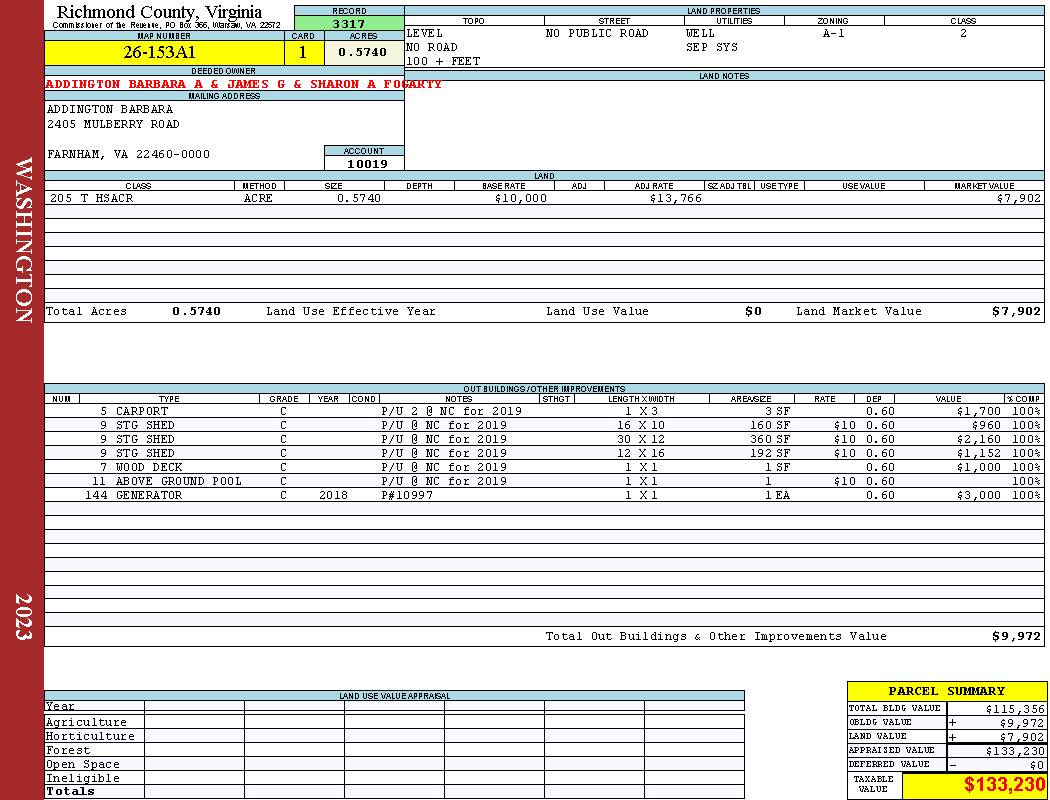Select the CARPORT outbuilding row
1050x800 pixels.
(544, 411)
